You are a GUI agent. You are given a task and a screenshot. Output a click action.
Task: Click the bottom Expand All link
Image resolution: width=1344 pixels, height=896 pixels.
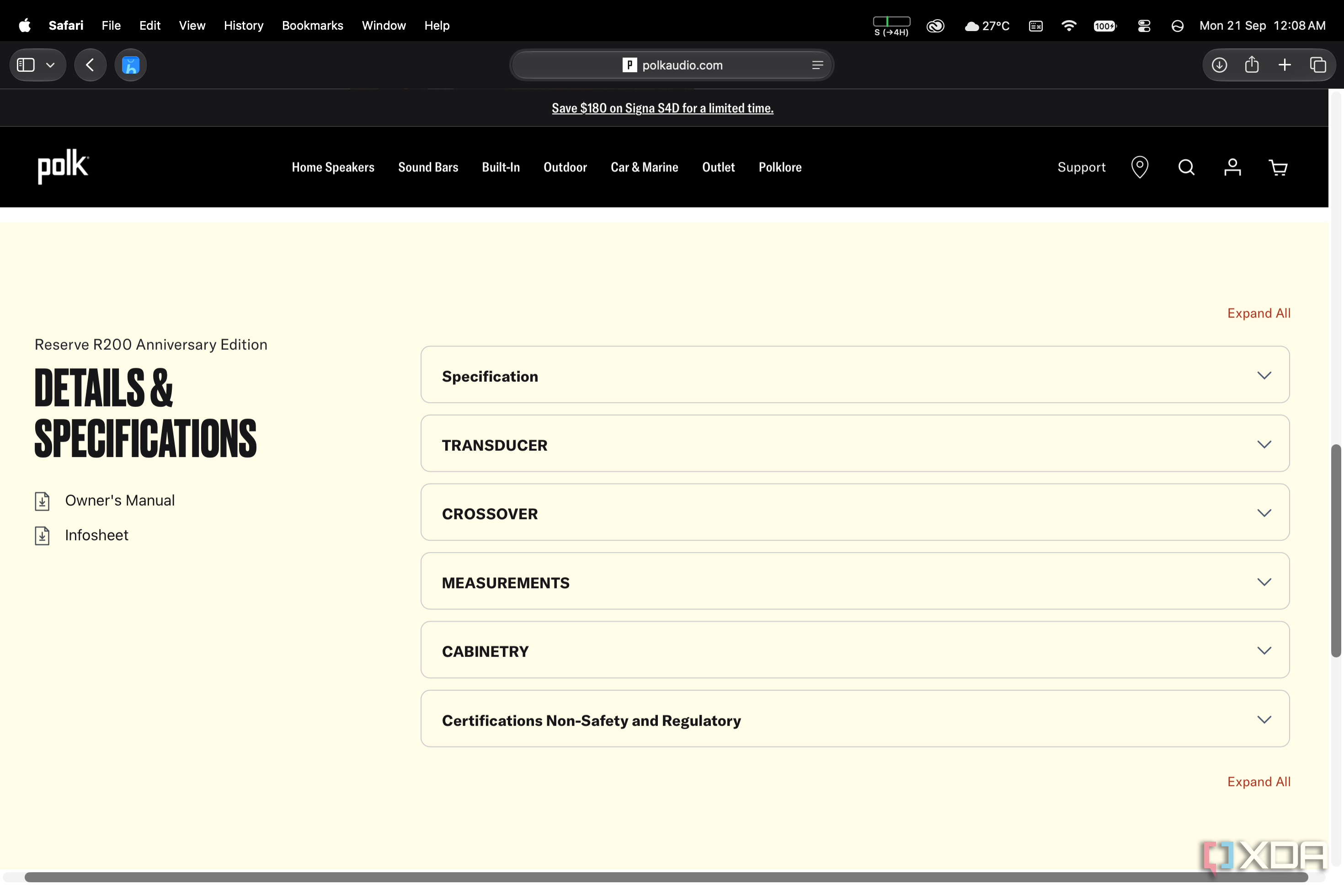1259,782
